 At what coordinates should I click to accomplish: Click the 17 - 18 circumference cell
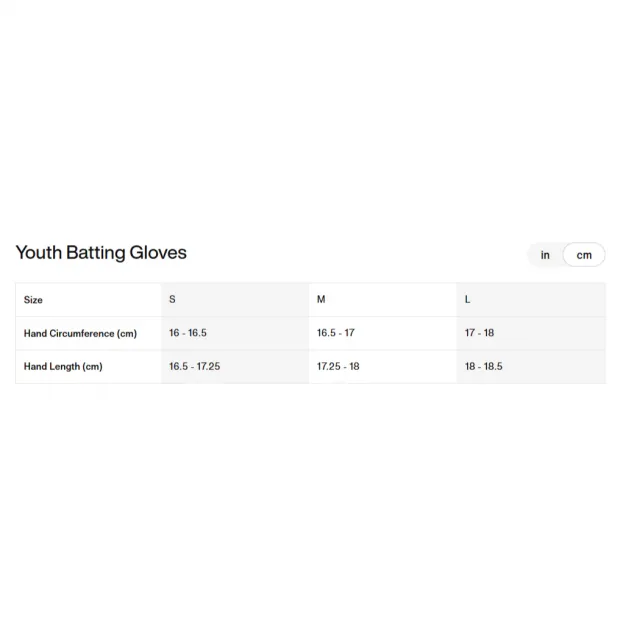point(479,333)
